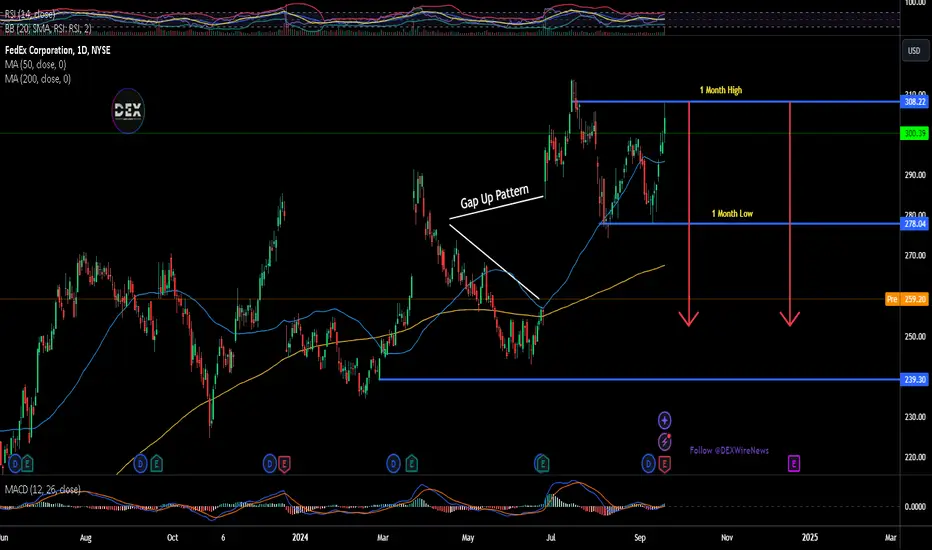Open the purple upcoming earnings E marker near 2025

(794, 463)
